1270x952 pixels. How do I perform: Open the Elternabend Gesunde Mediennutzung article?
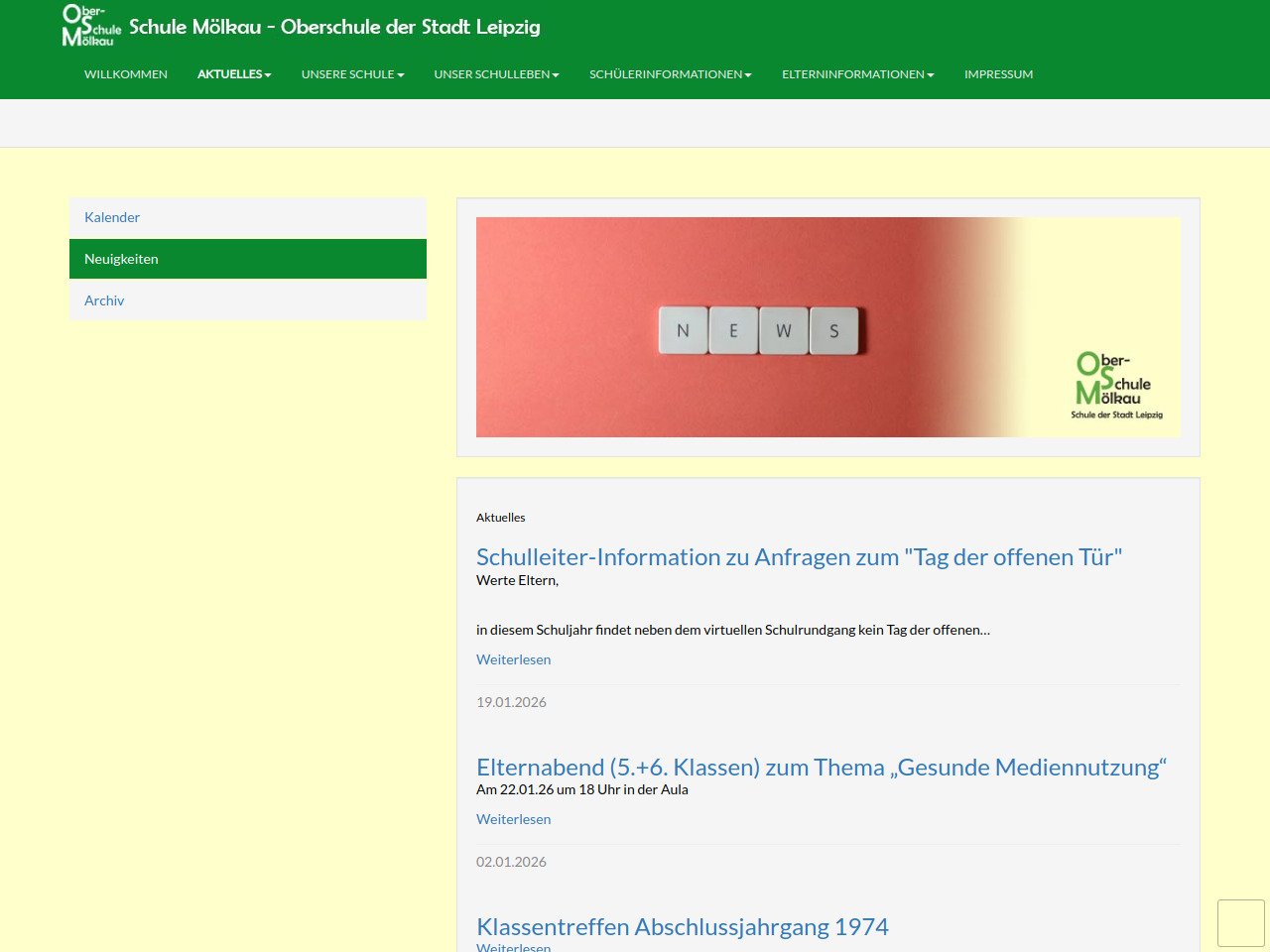click(821, 768)
